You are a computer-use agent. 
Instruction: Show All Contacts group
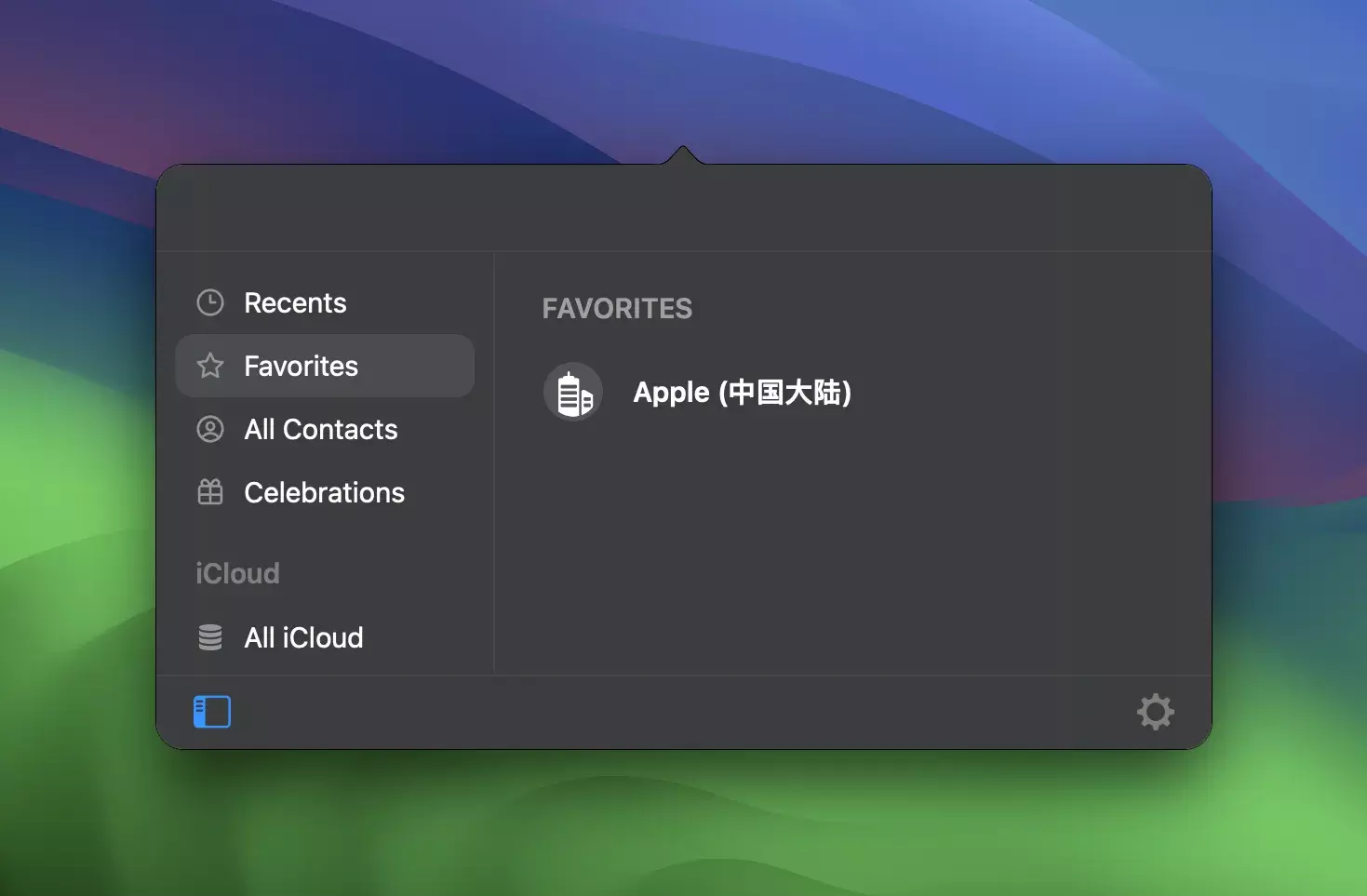coord(325,429)
